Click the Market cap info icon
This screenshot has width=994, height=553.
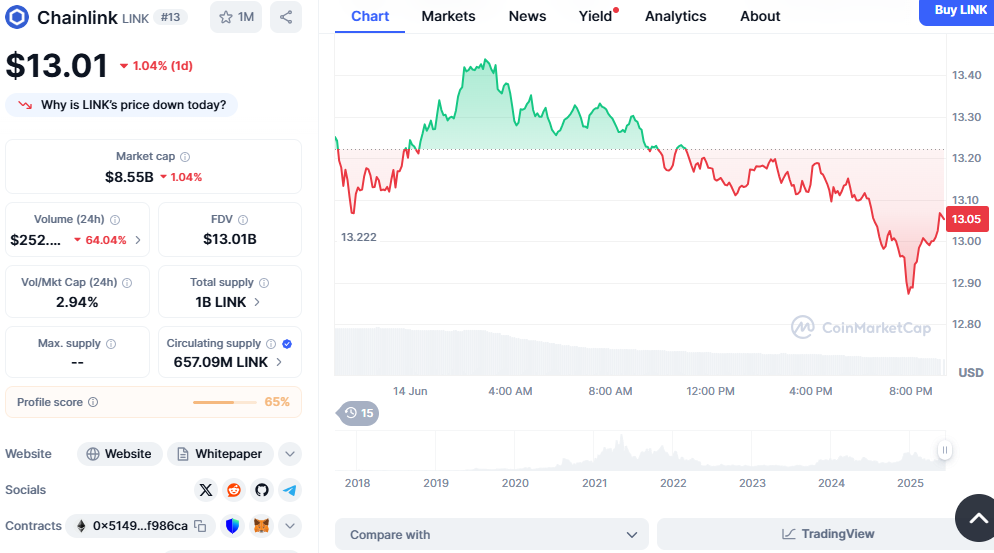185,157
